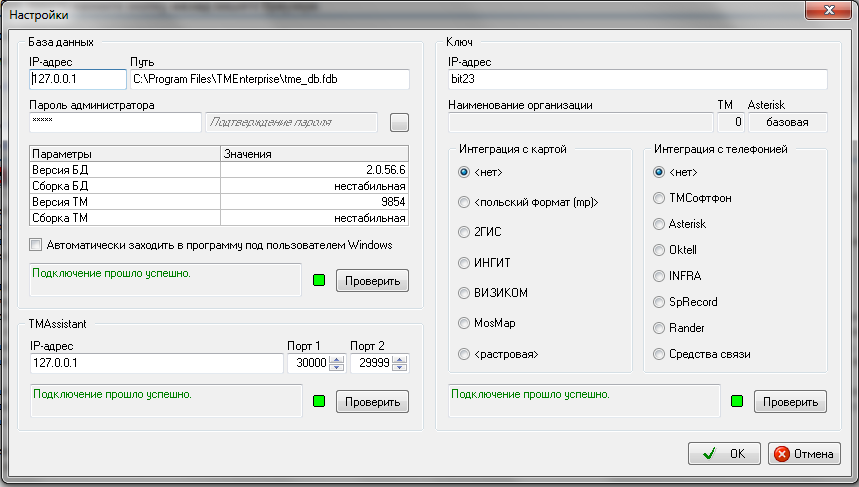Decrease Порт 1 value with down arrow
This screenshot has width=859, height=487.
click(x=336, y=368)
